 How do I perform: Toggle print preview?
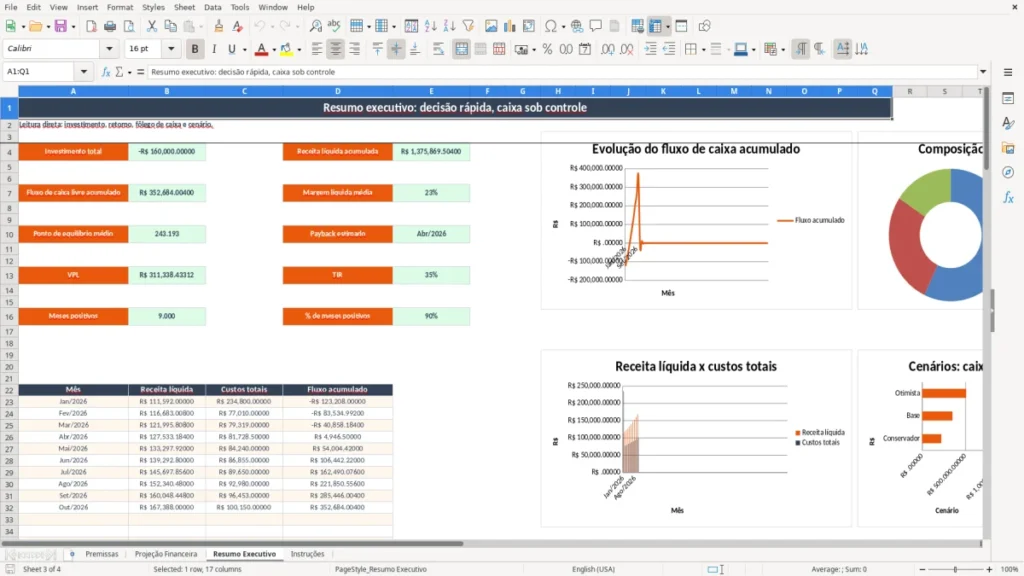click(x=129, y=26)
